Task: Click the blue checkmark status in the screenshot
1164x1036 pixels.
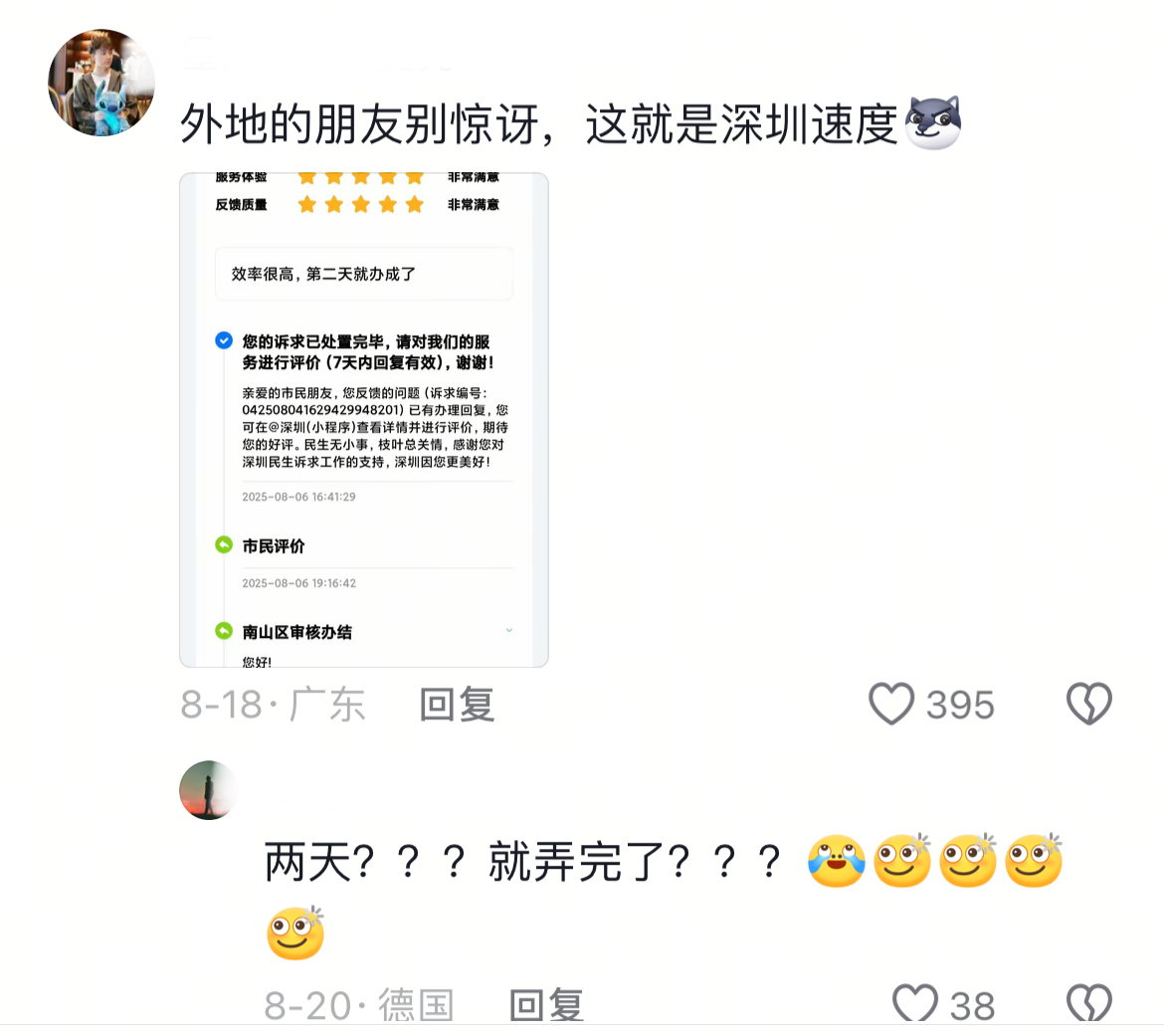Action: [x=224, y=340]
